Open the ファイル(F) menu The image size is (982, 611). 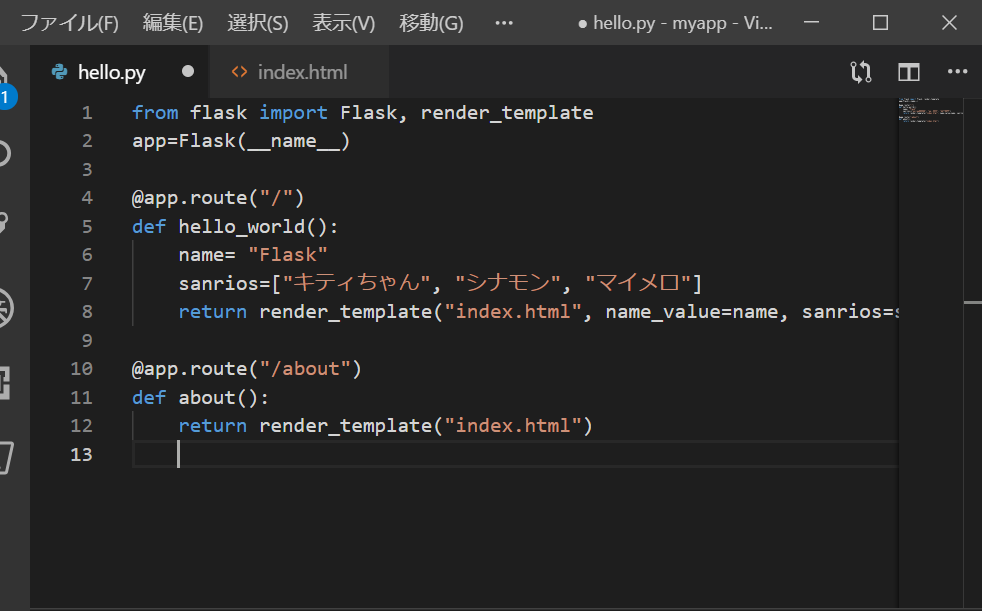coord(70,23)
